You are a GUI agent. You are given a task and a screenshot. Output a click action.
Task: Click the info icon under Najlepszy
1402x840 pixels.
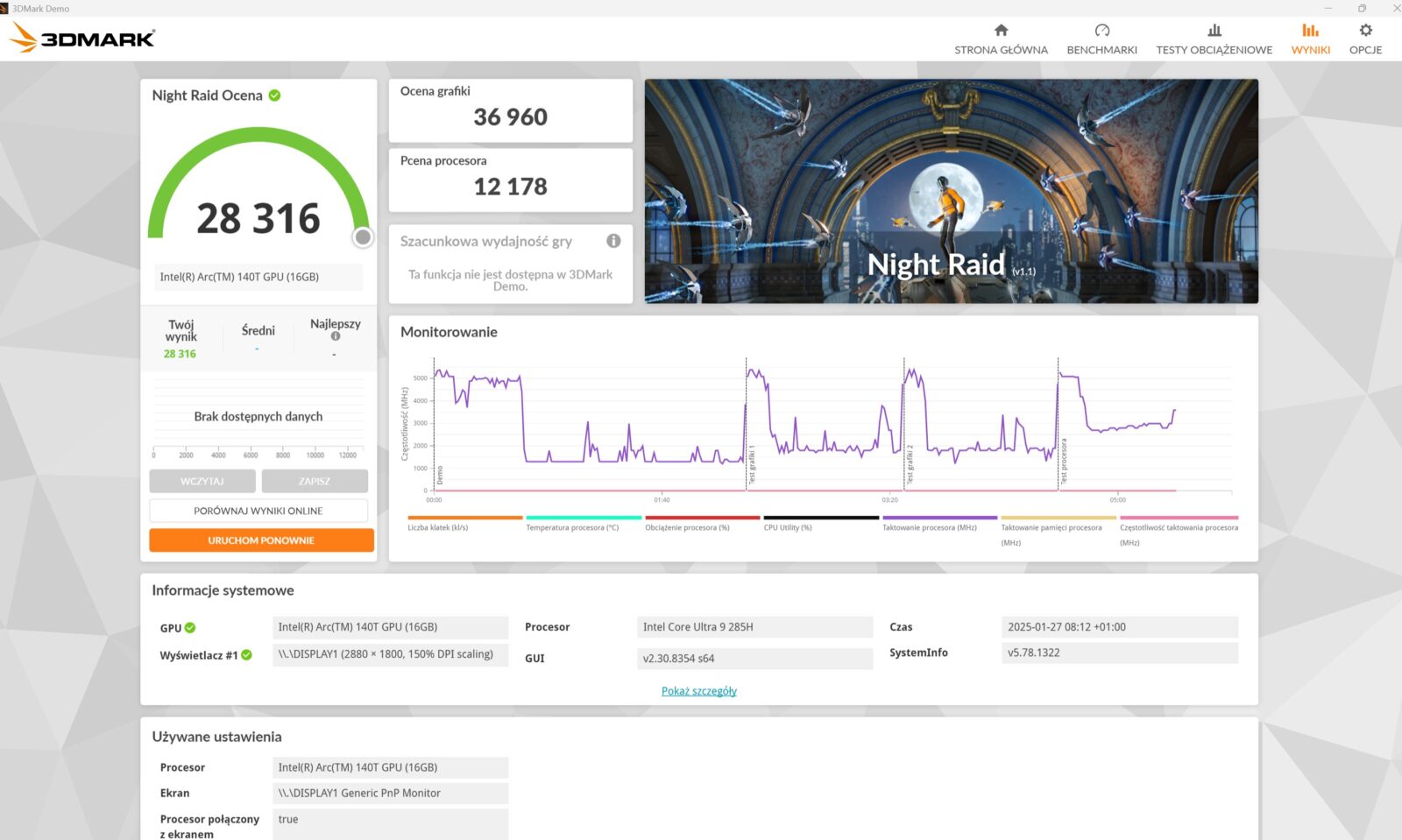[335, 336]
